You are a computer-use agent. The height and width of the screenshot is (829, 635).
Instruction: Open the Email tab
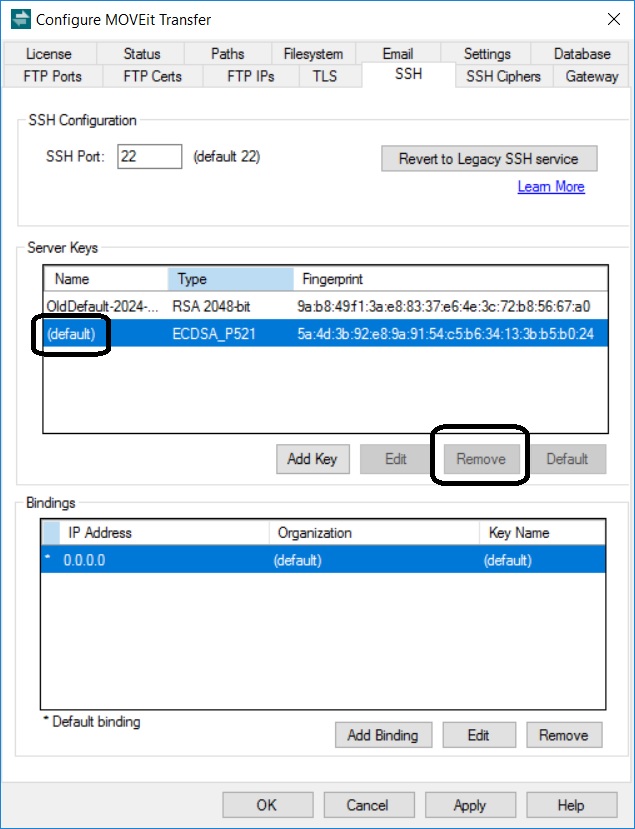click(398, 54)
